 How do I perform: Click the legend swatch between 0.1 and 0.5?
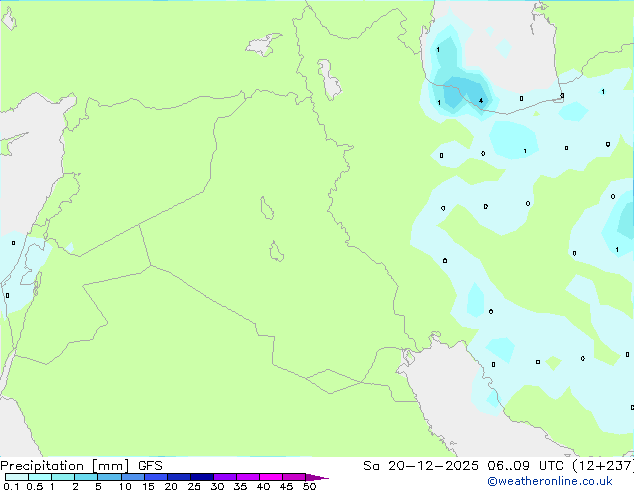tap(17, 477)
